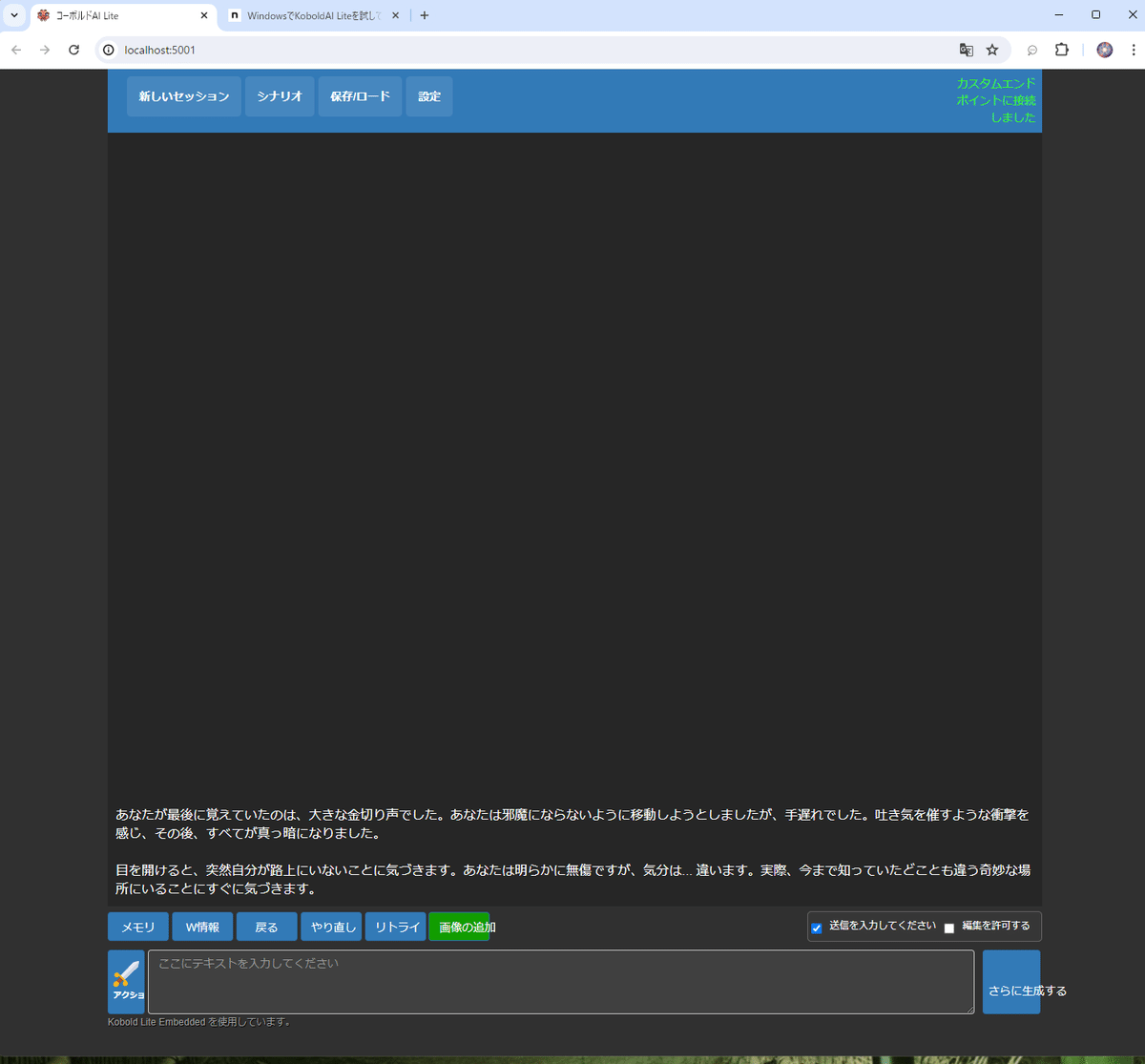The image size is (1145, 1064).
Task: Click the story paragraph starting あなたが最後に覚えていた
Action: [572, 824]
